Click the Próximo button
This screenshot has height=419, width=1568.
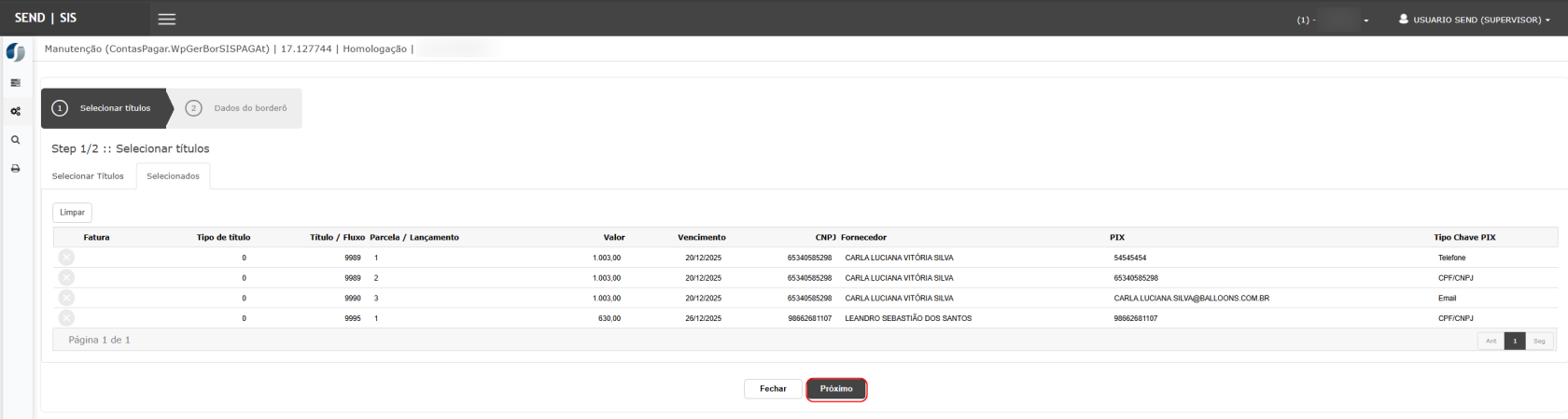click(836, 389)
